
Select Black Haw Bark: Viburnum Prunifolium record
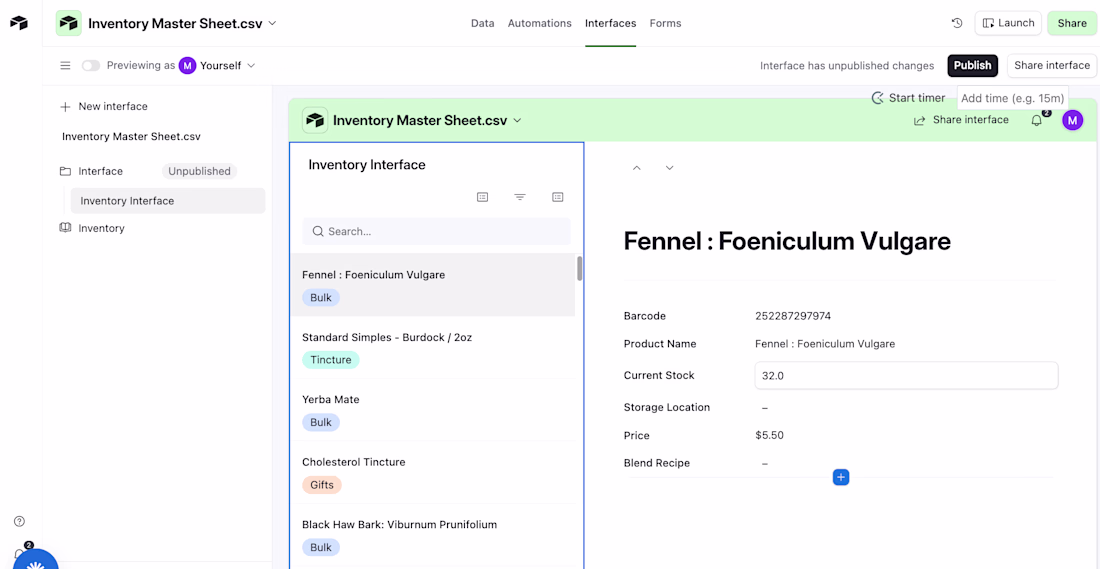[432, 535]
